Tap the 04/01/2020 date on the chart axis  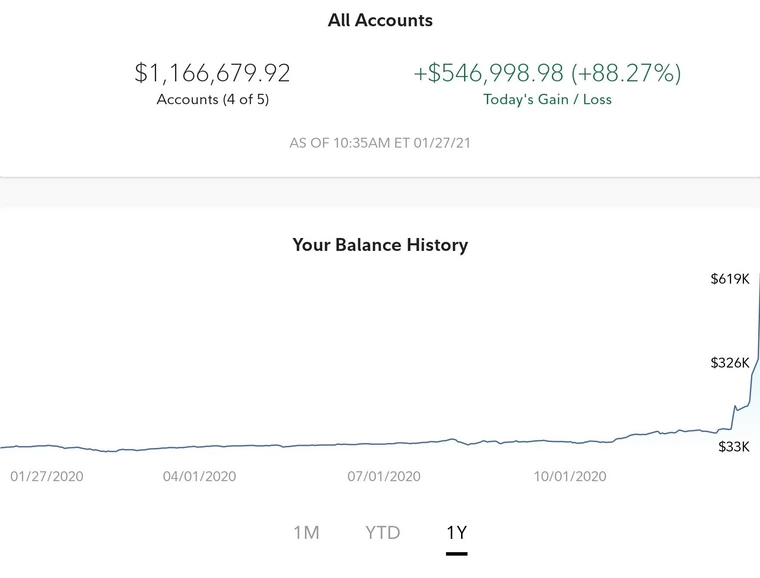pyautogui.click(x=199, y=476)
